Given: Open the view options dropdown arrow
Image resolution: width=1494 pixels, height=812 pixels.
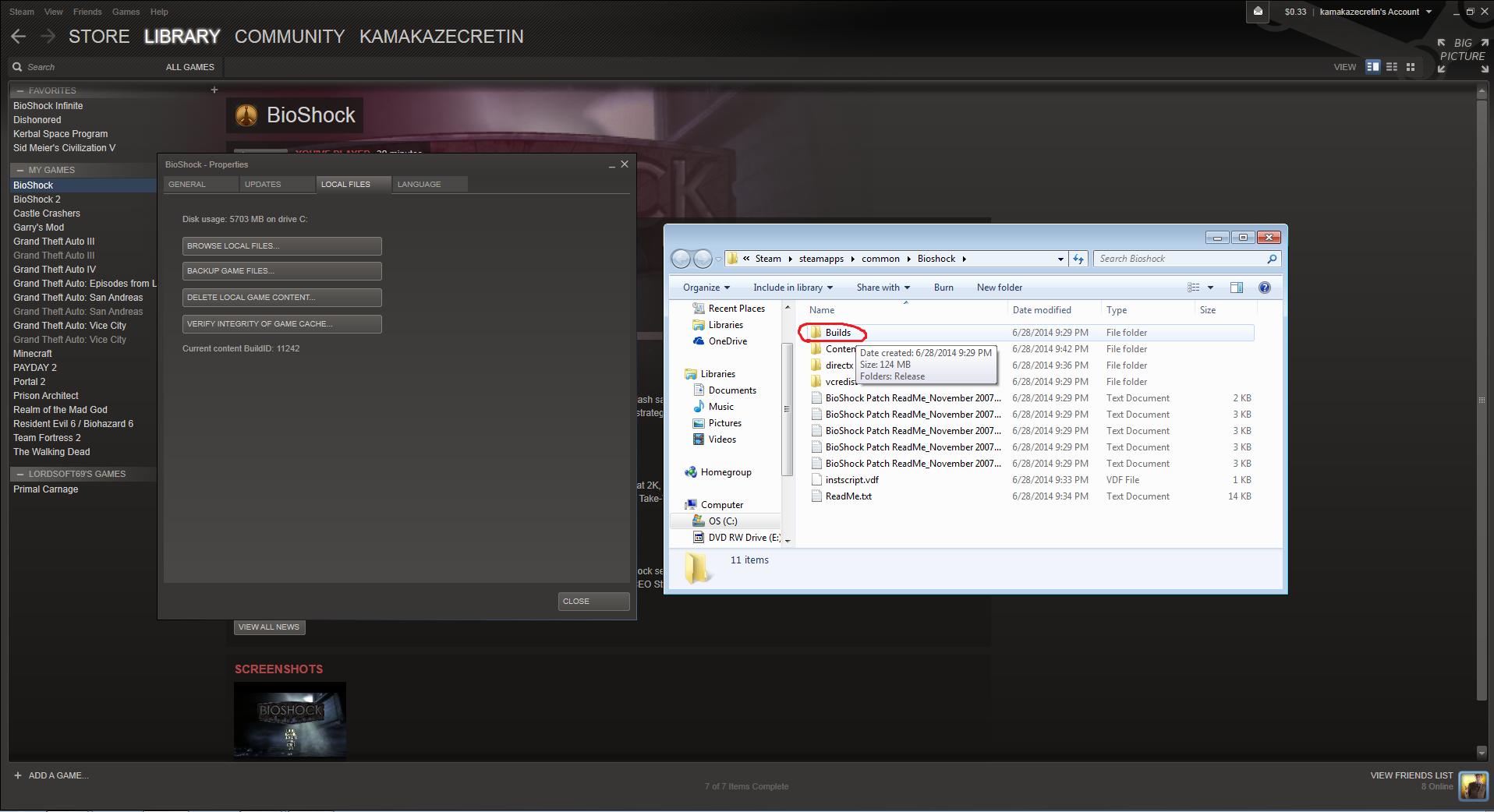Looking at the screenshot, I should (1210, 288).
